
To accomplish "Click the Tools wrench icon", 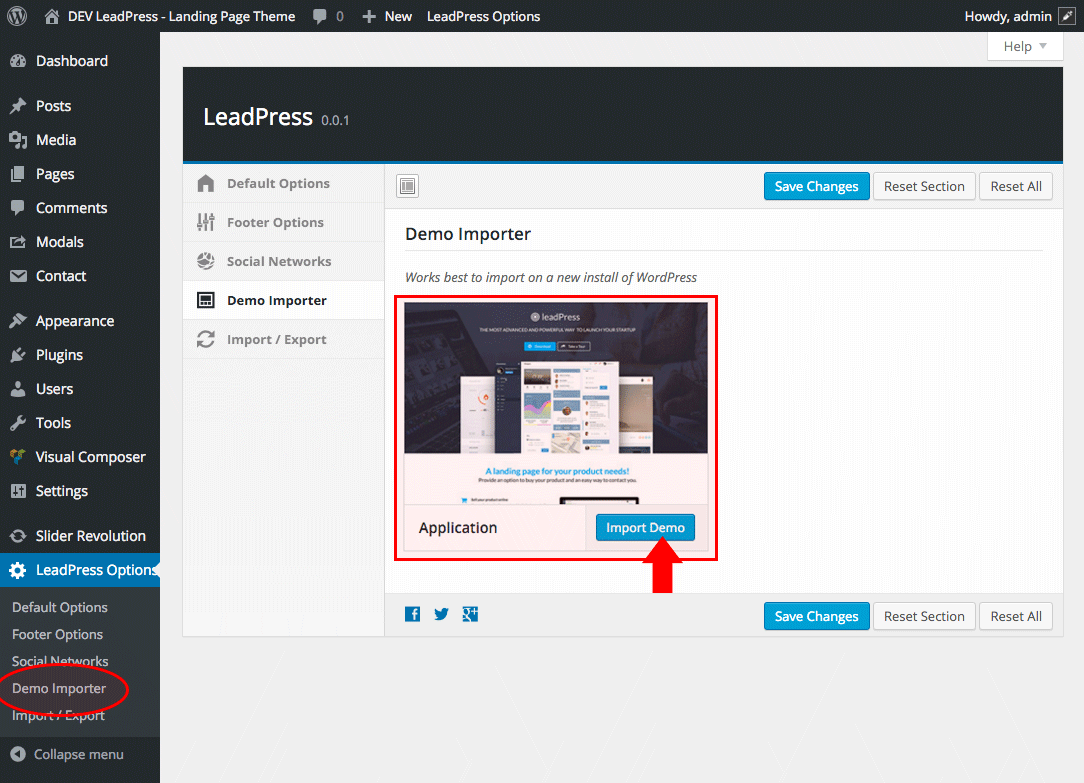I will pyautogui.click(x=18, y=422).
